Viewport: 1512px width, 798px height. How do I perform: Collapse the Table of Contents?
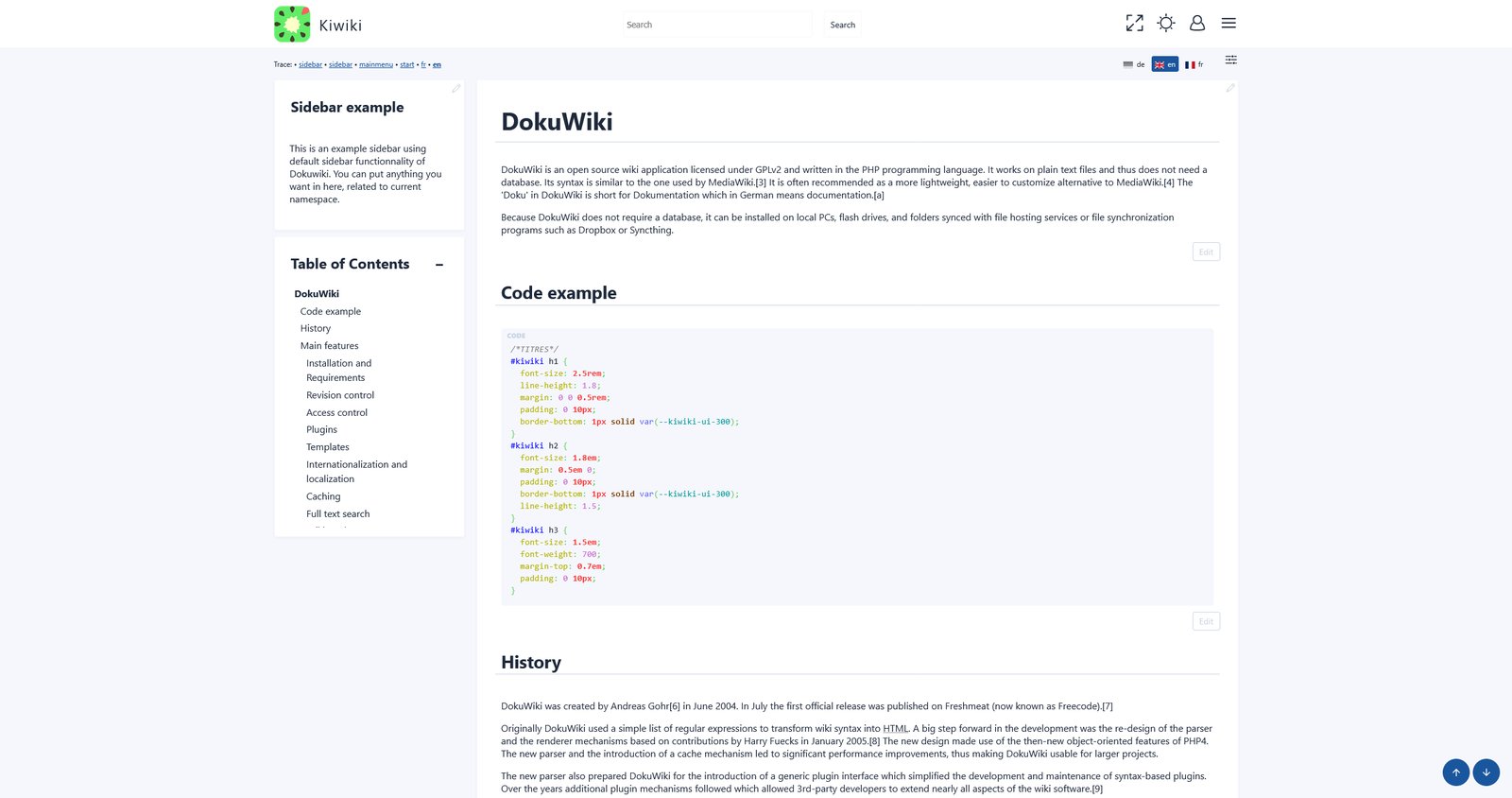point(439,265)
